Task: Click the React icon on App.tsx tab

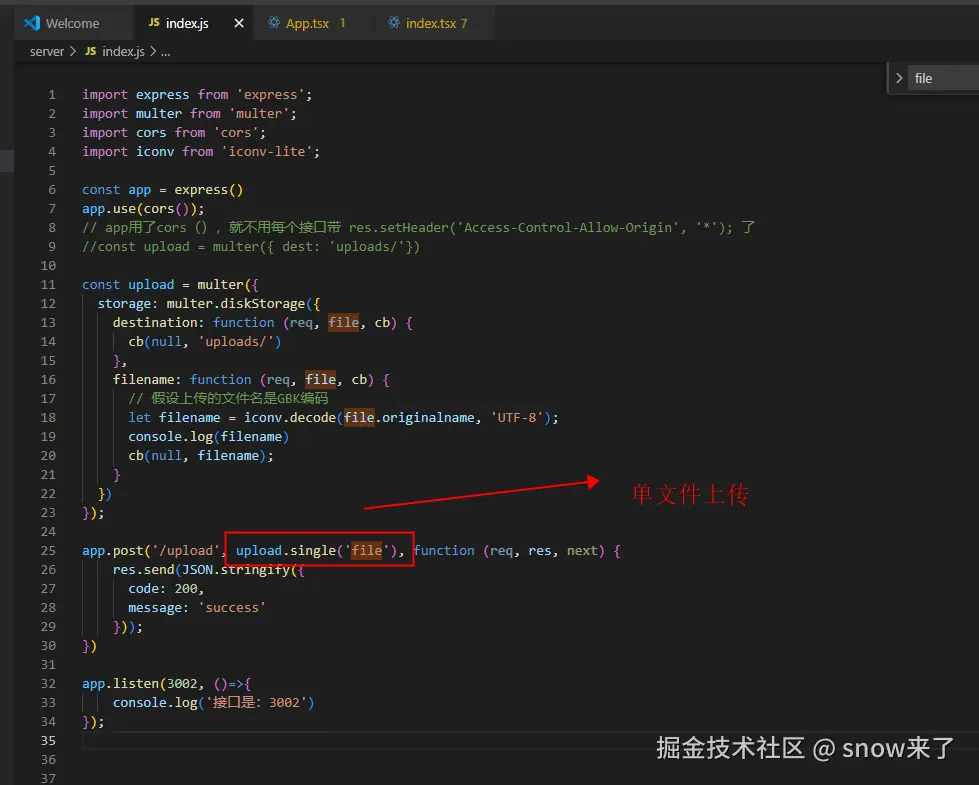Action: [273, 22]
